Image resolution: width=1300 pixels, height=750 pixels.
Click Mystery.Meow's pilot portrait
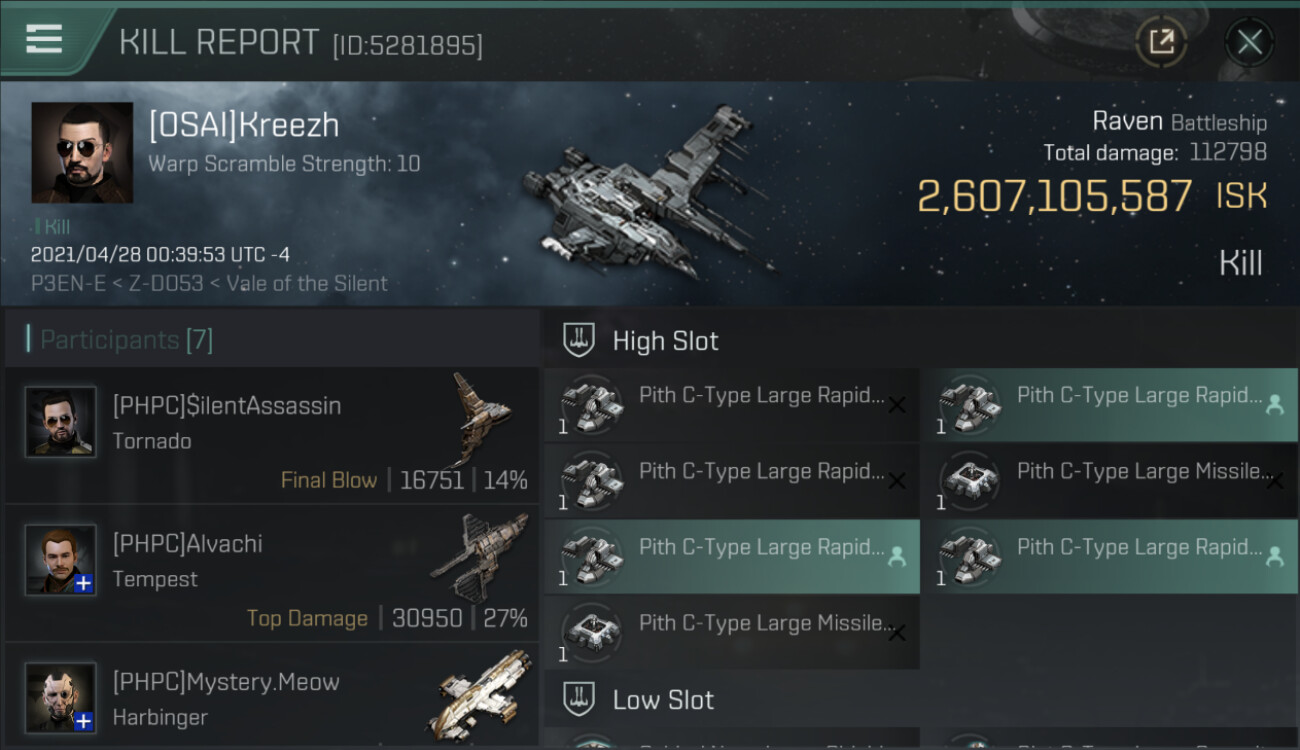coord(61,697)
